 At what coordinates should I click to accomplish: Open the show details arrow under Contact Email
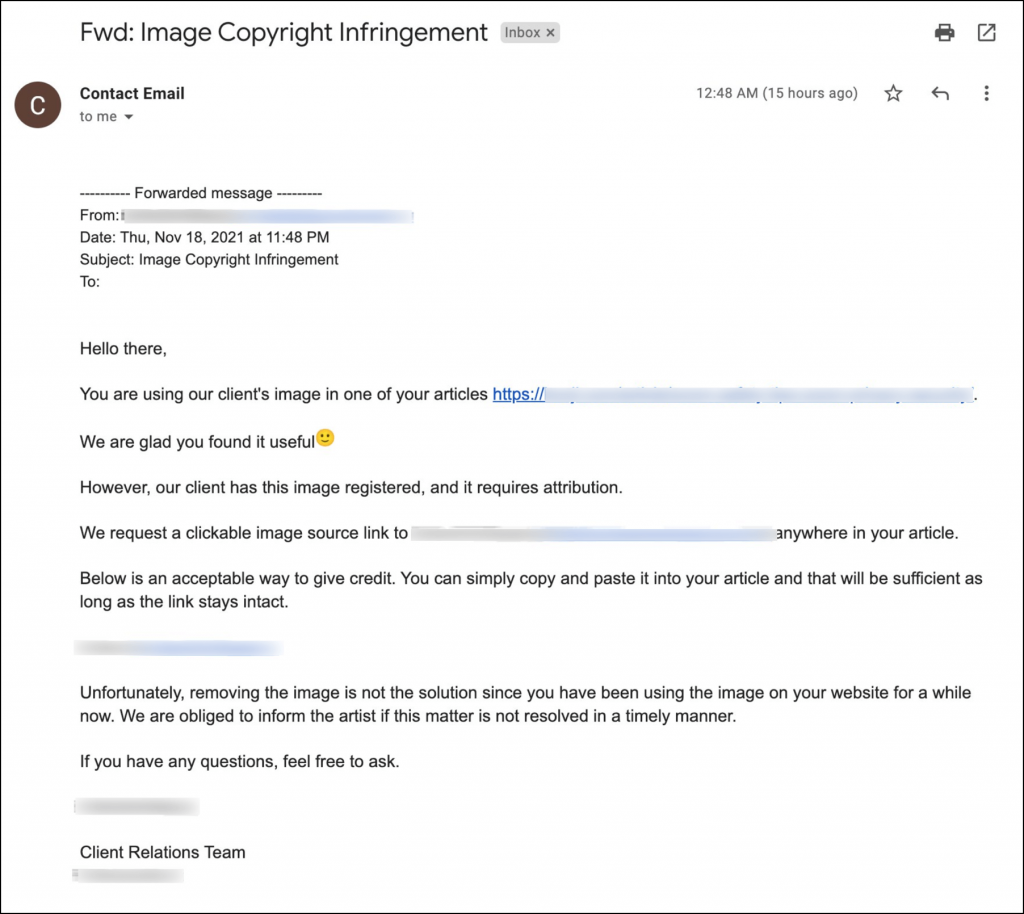(127, 116)
